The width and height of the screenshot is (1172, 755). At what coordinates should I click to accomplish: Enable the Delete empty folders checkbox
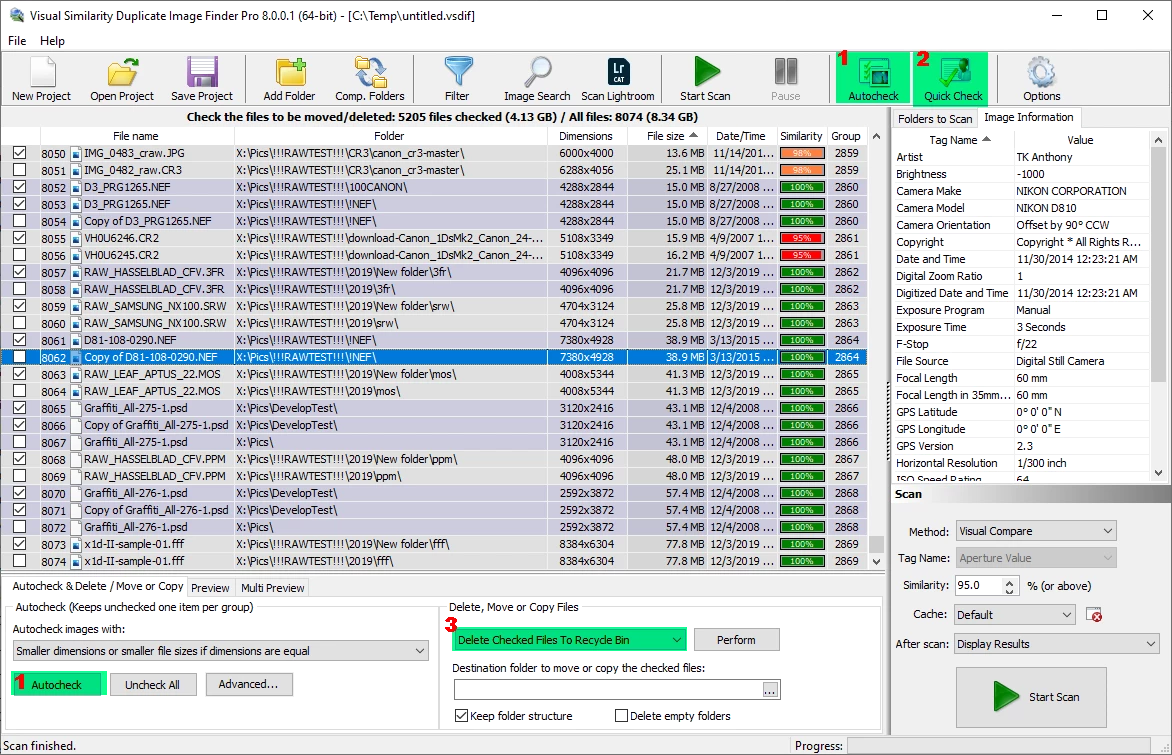(621, 715)
